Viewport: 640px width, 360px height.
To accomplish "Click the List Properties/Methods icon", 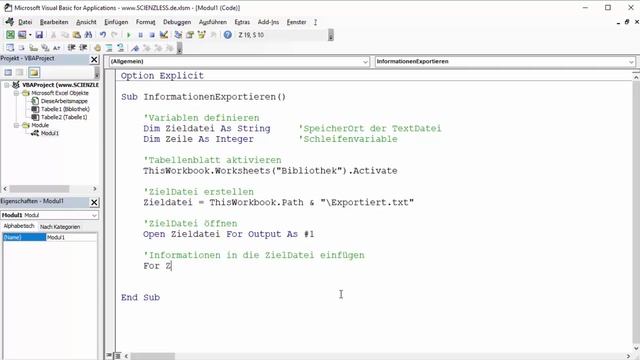I will click(10, 48).
